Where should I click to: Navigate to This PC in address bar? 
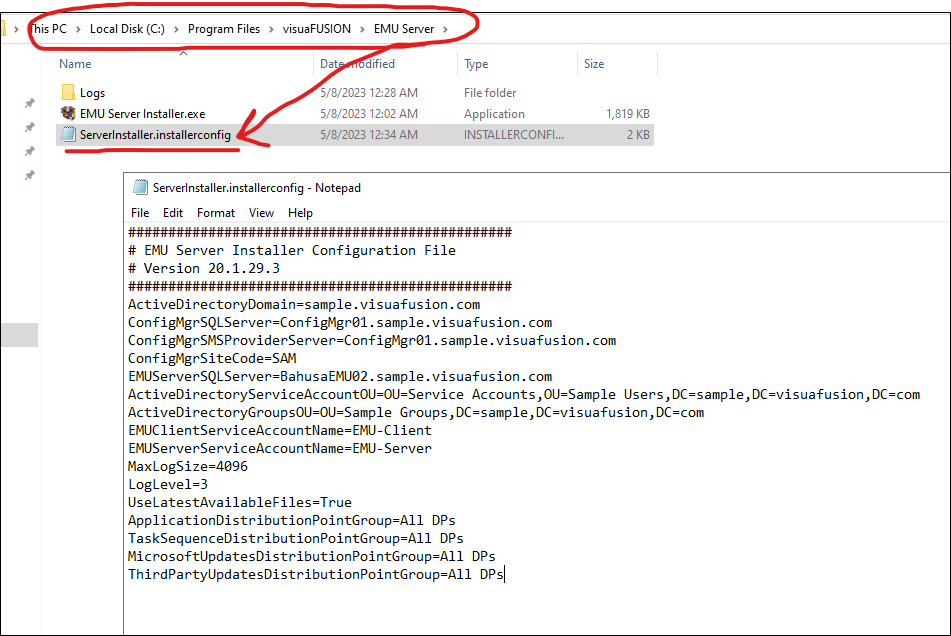[49, 29]
